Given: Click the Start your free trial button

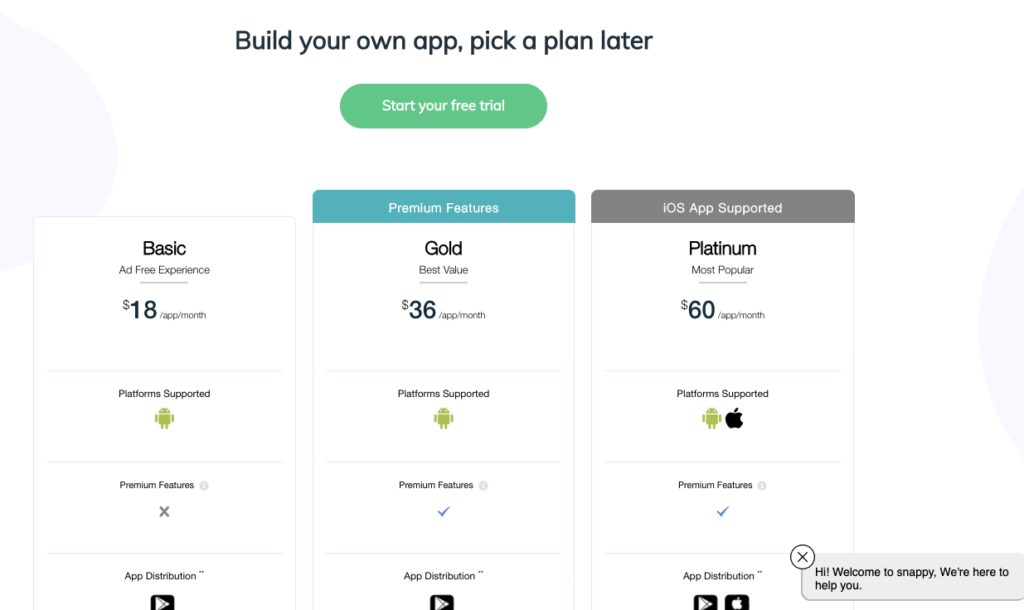Looking at the screenshot, I should [x=443, y=106].
